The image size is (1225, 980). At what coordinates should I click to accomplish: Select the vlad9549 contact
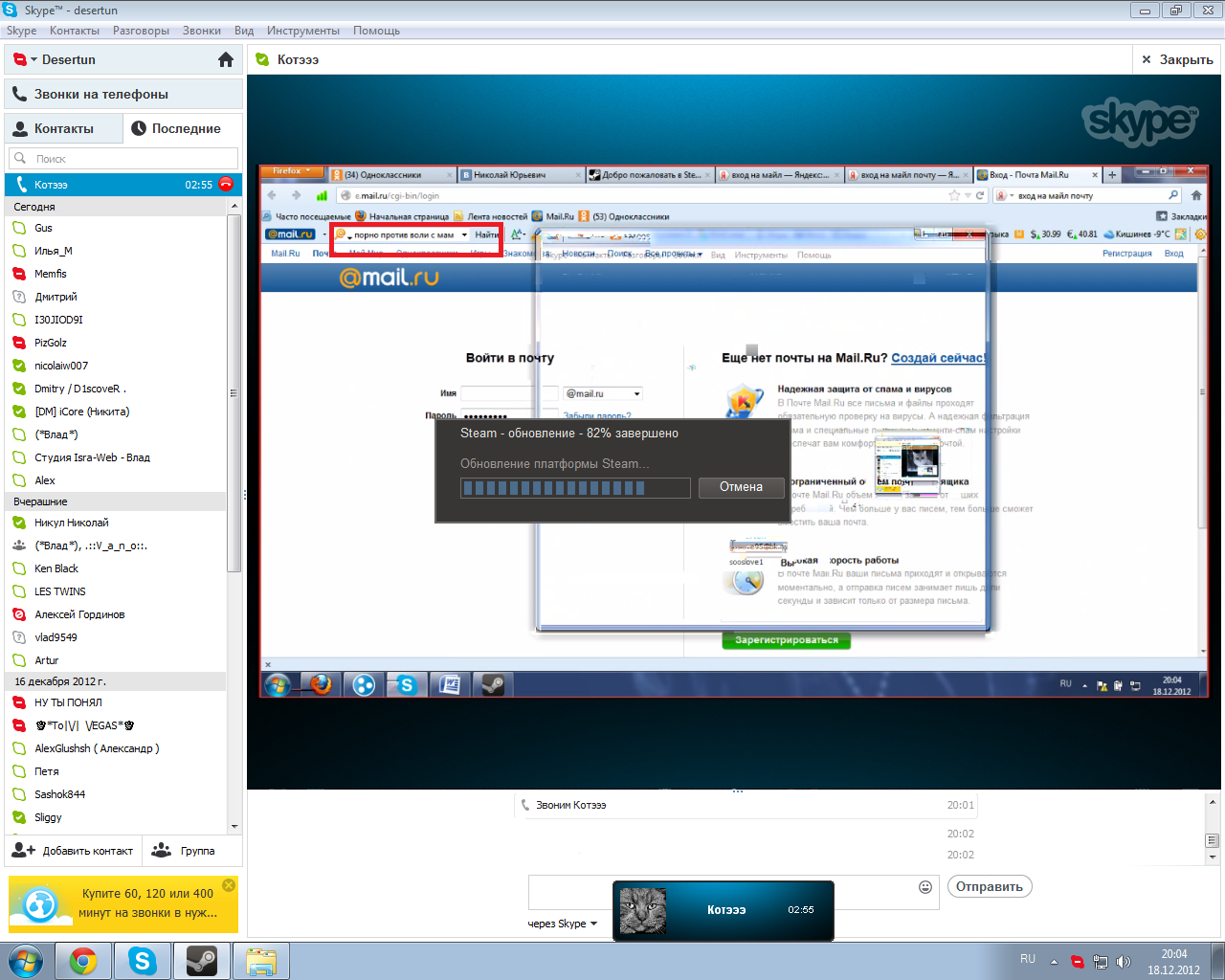point(116,637)
